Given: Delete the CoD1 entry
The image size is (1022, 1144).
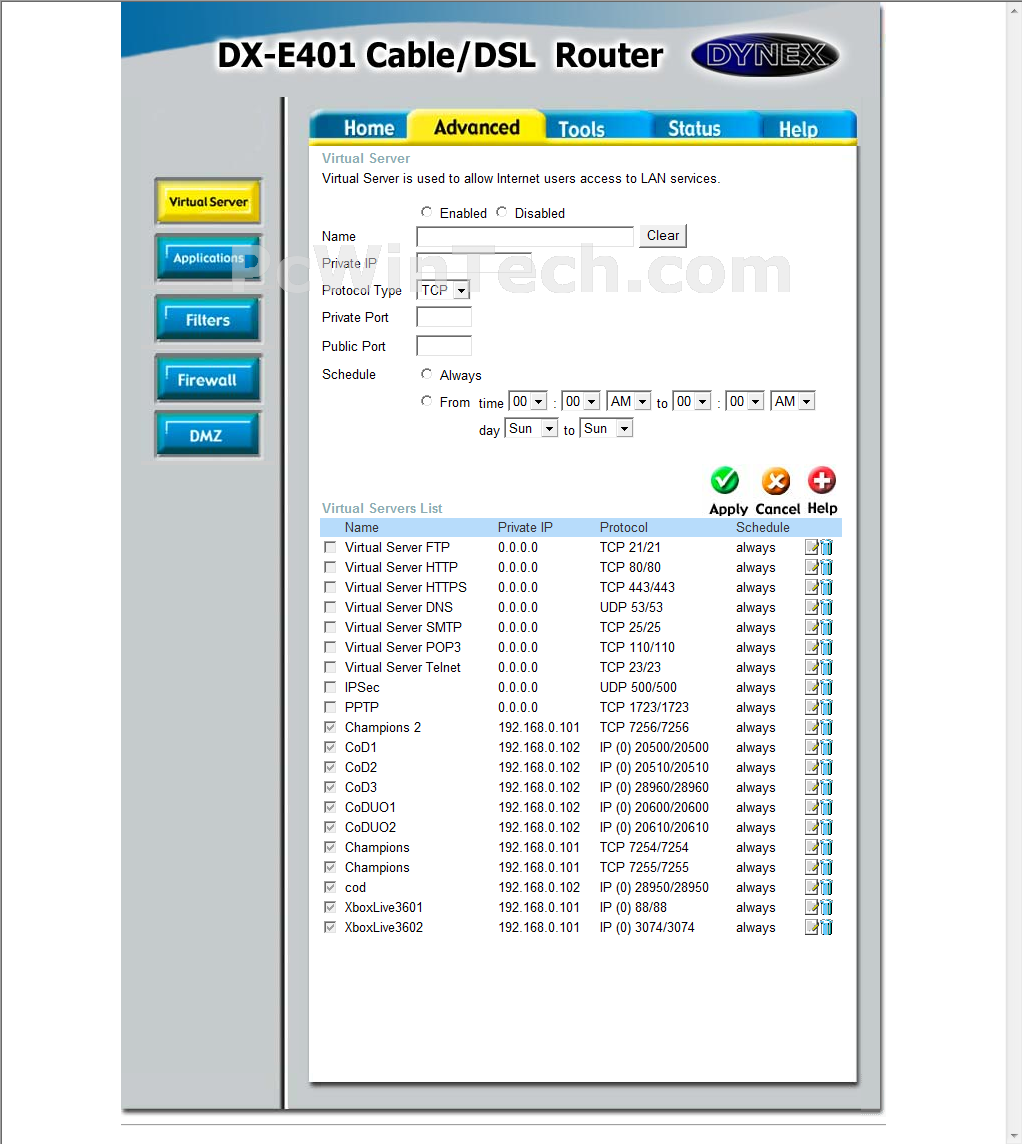Looking at the screenshot, I should tap(826, 747).
